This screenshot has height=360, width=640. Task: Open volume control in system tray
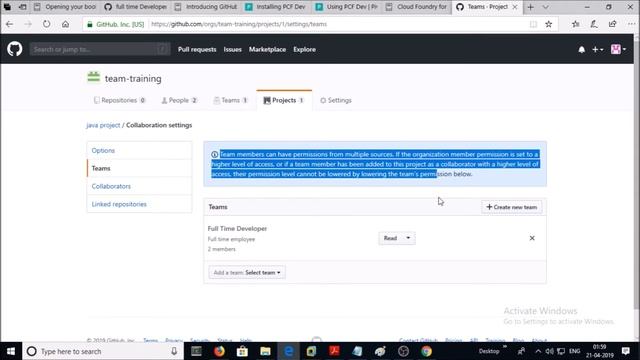pyautogui.click(x=549, y=351)
